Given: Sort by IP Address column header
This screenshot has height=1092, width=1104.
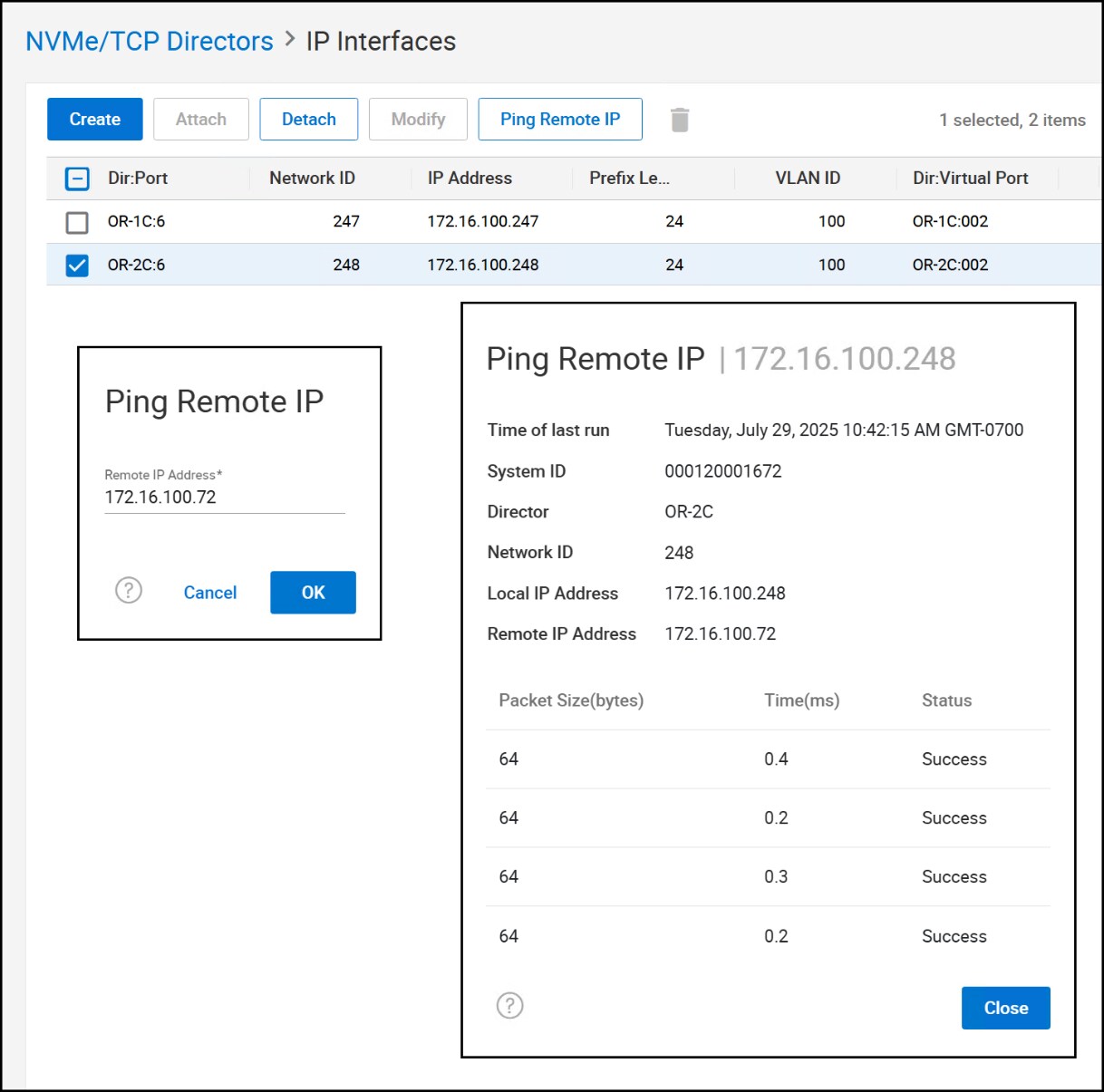Looking at the screenshot, I should tap(470, 179).
